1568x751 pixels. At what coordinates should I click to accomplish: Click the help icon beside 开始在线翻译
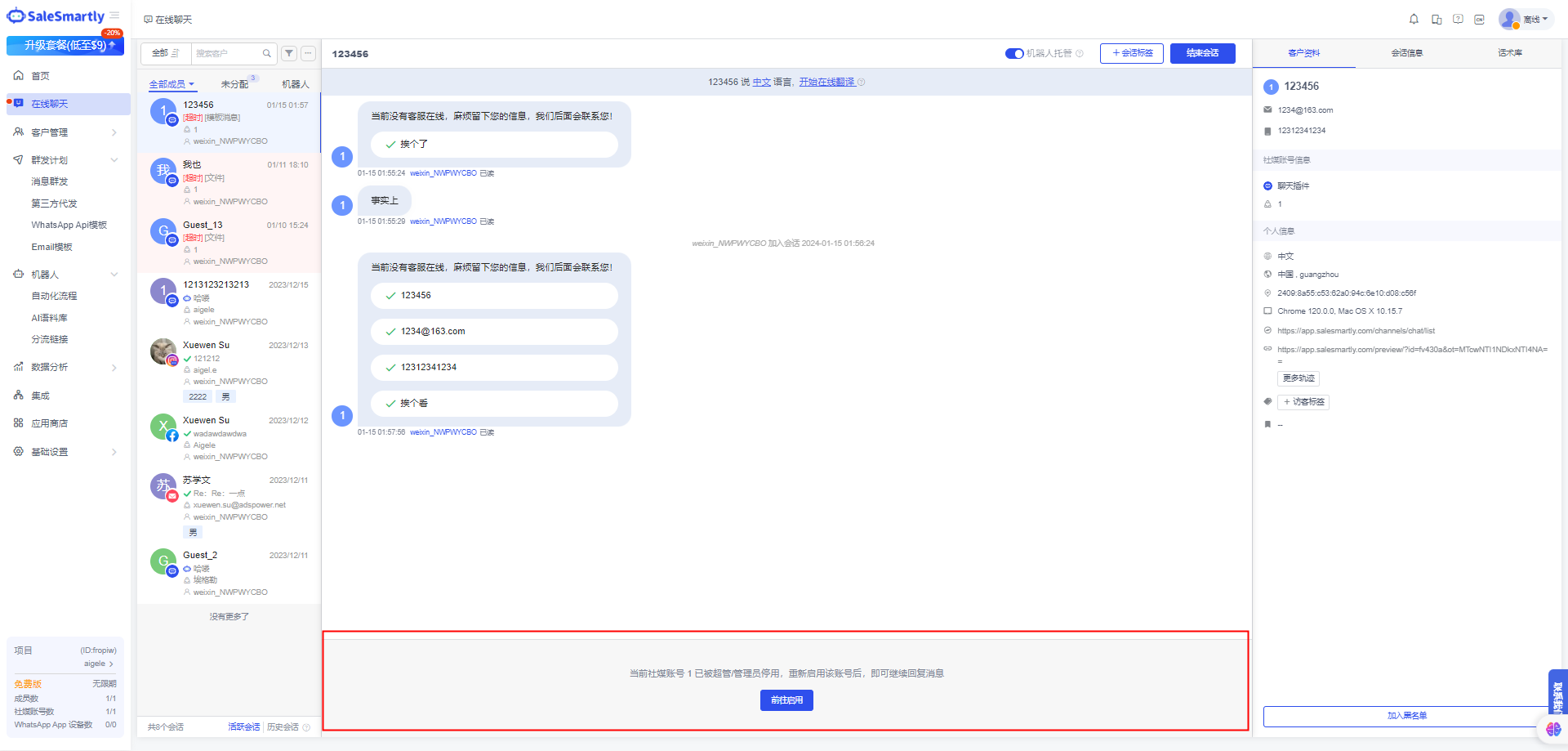861,82
